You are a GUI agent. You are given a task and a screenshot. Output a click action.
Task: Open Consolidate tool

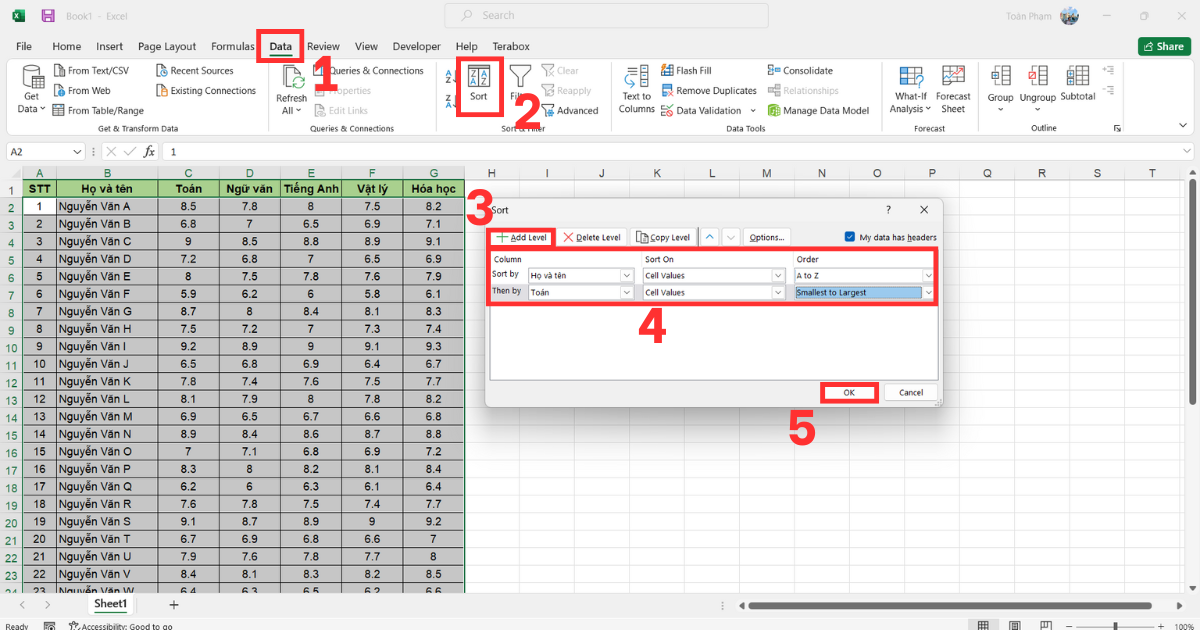pyautogui.click(x=800, y=71)
